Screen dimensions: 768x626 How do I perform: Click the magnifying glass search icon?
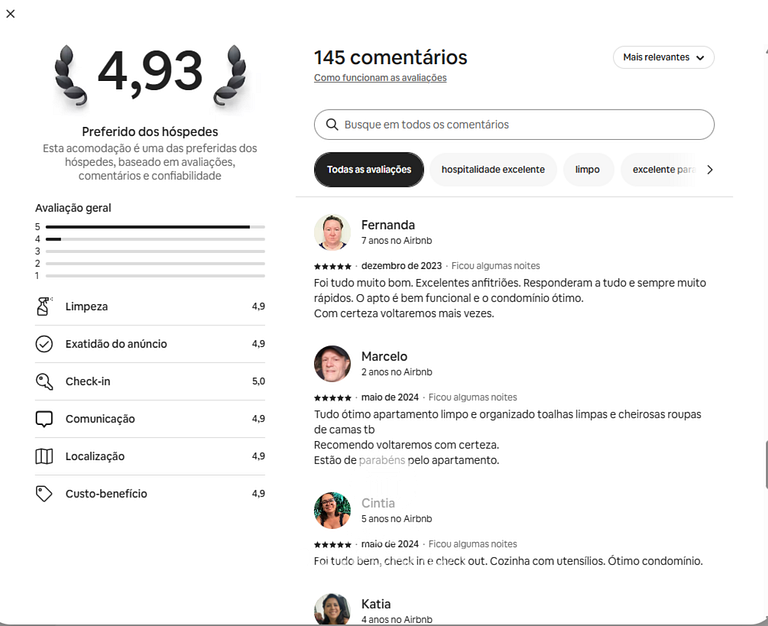[331, 125]
